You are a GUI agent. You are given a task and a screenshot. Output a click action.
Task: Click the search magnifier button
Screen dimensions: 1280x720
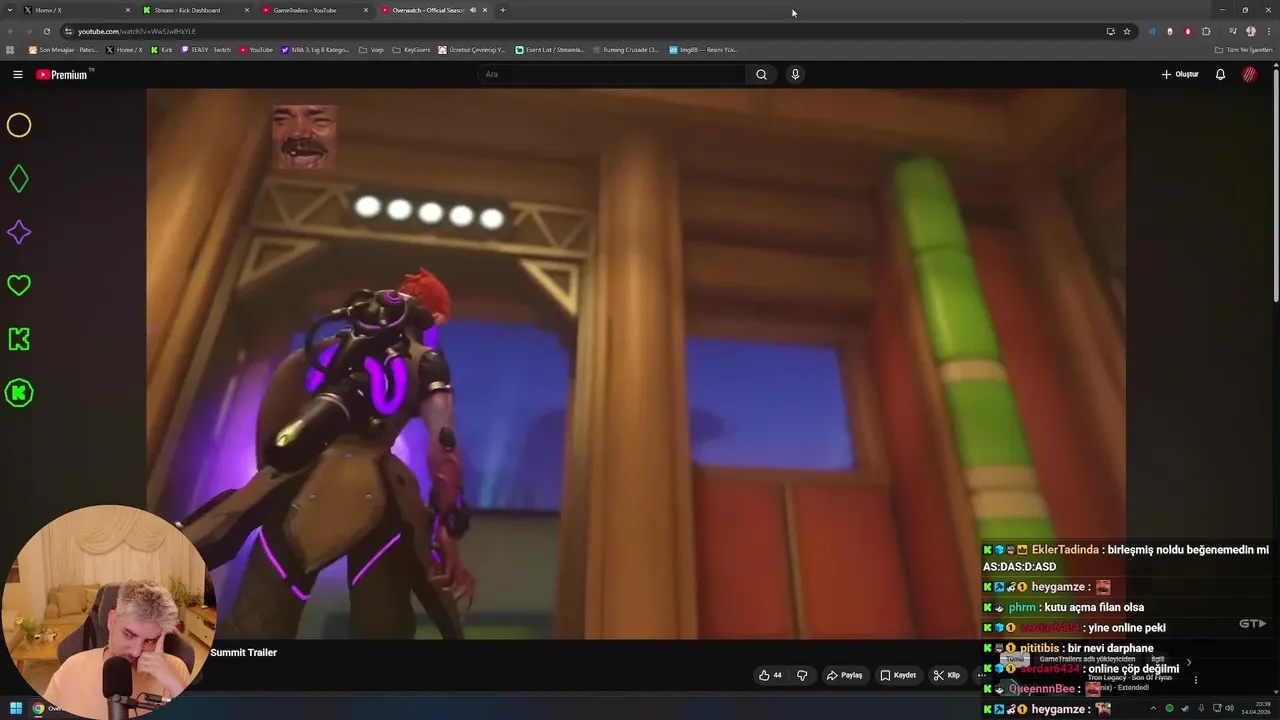click(761, 74)
